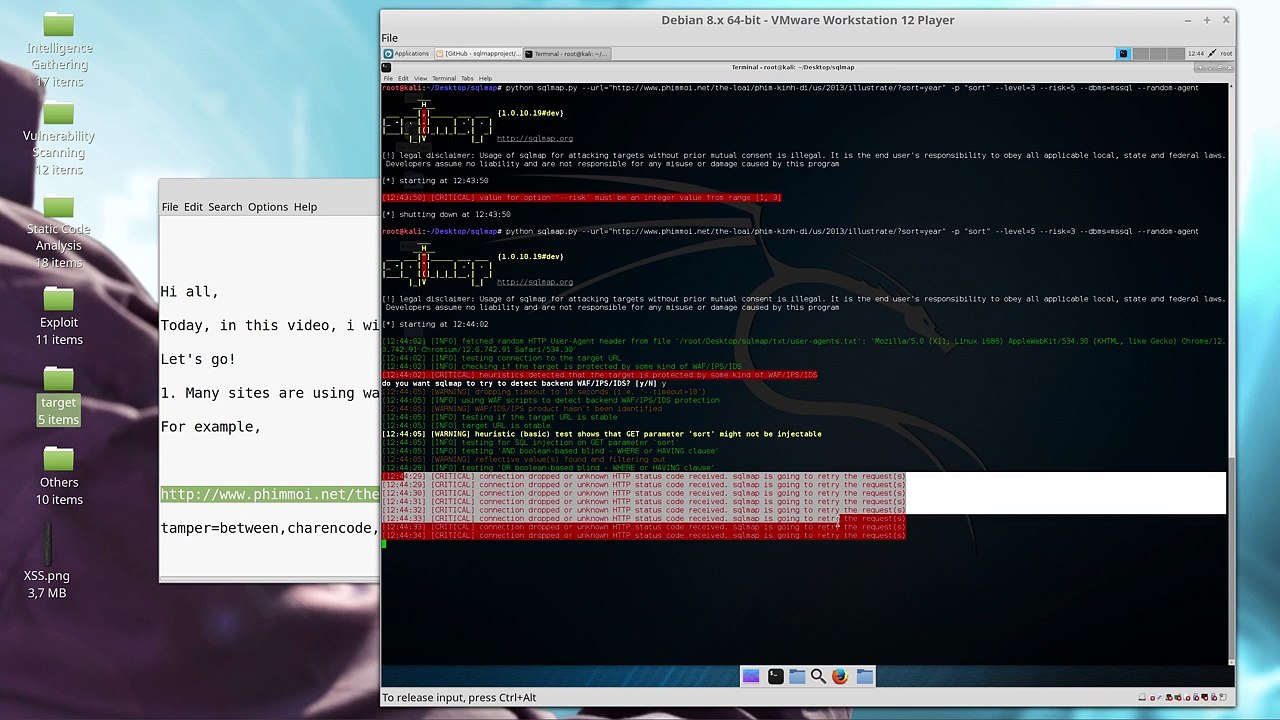Viewport: 1280px width, 720px height.
Task: Click the http://sqlmap.org link in second banner
Action: pos(535,282)
